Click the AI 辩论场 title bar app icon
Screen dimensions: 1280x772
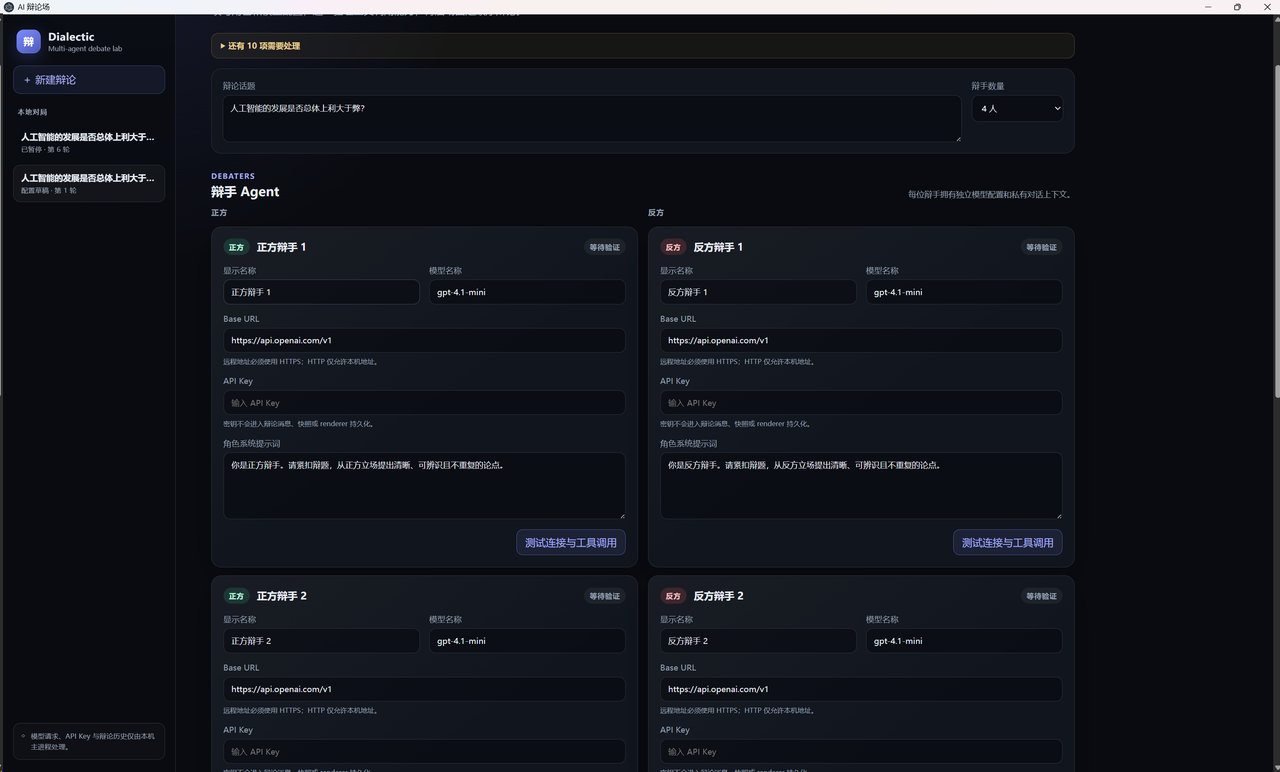9,7
